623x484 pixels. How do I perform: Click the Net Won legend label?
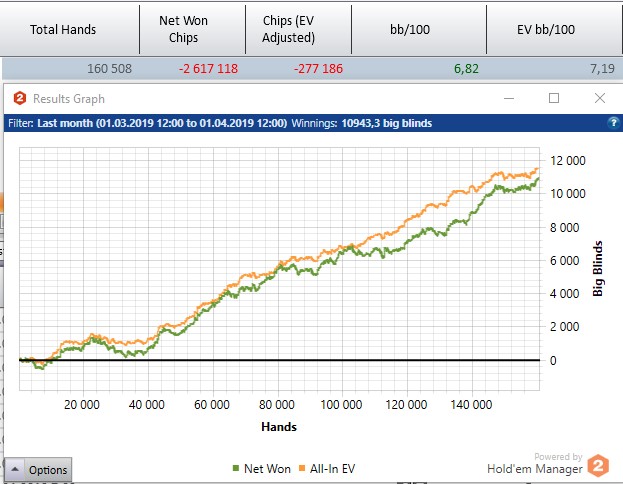(x=267, y=469)
